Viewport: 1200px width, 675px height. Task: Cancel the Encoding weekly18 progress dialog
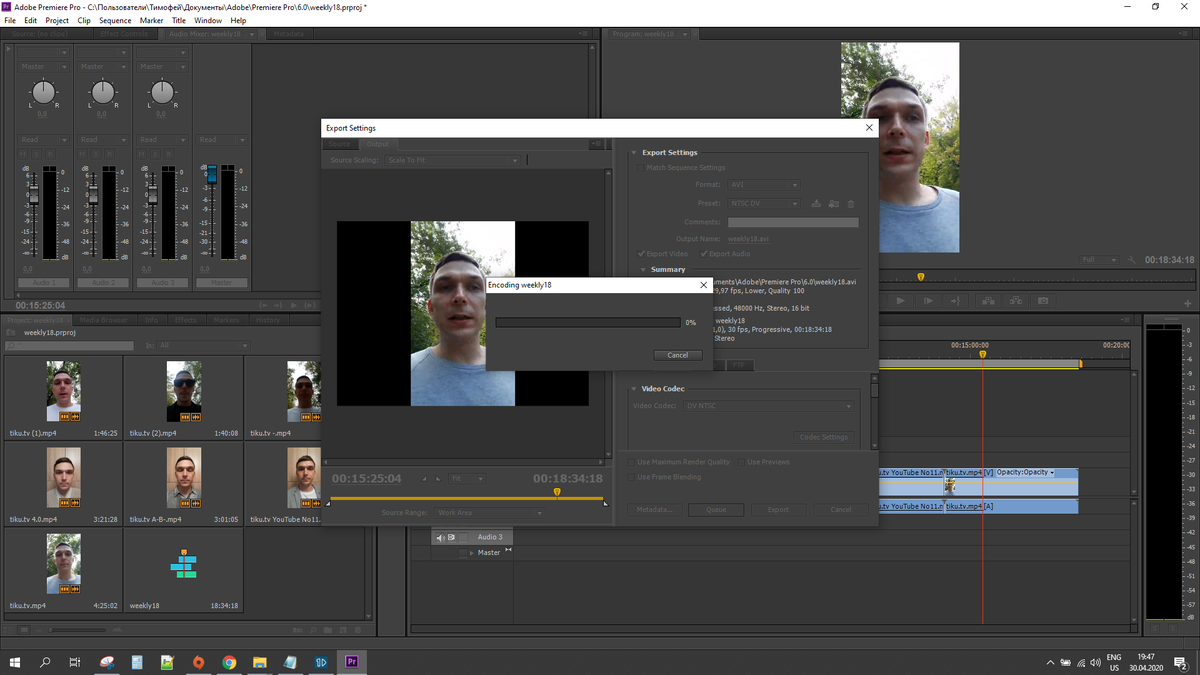pyautogui.click(x=677, y=355)
